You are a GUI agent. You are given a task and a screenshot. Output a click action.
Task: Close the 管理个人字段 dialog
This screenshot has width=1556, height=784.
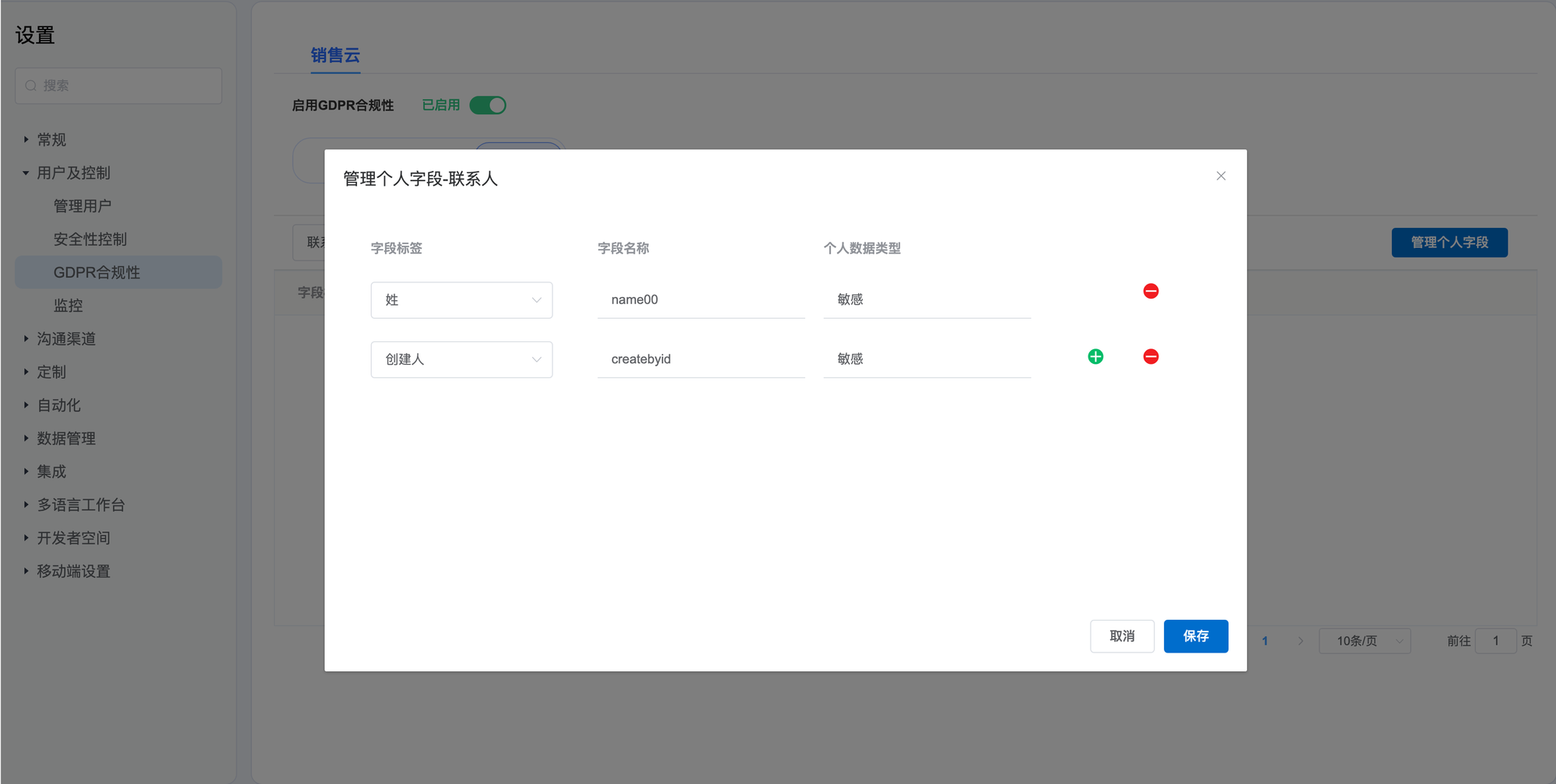point(1221,176)
